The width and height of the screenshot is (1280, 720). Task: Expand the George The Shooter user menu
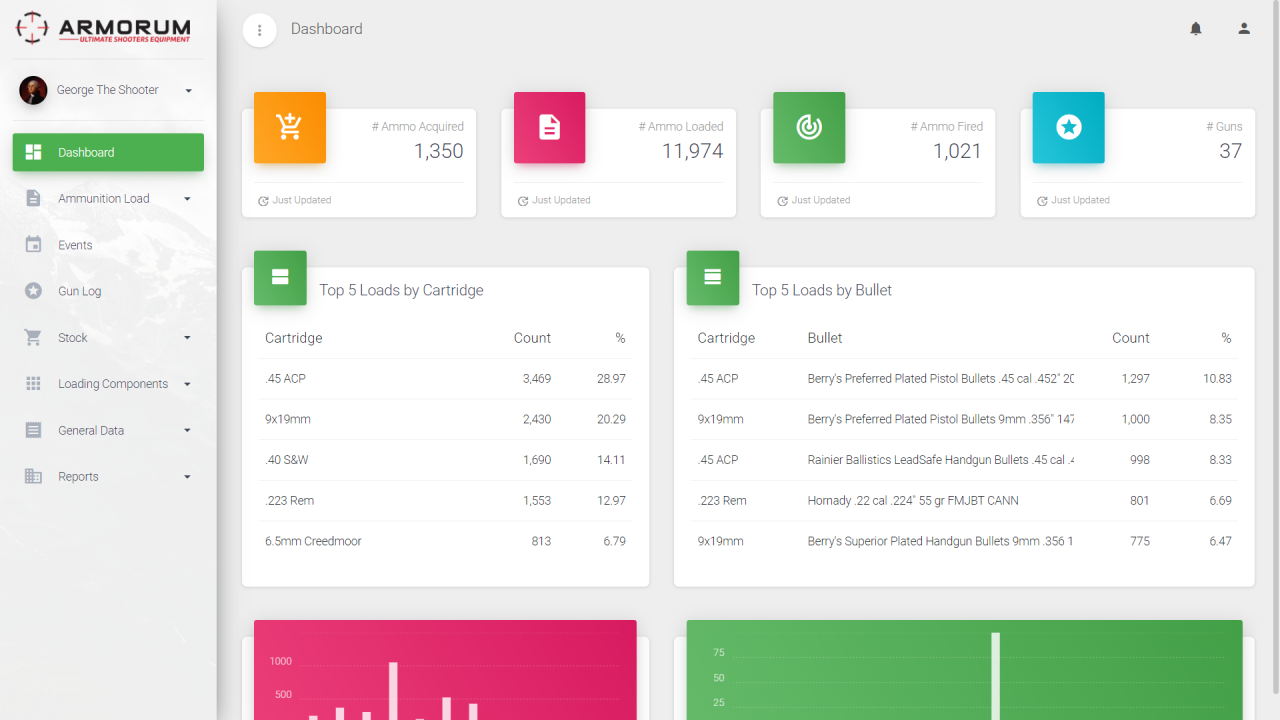click(x=107, y=90)
